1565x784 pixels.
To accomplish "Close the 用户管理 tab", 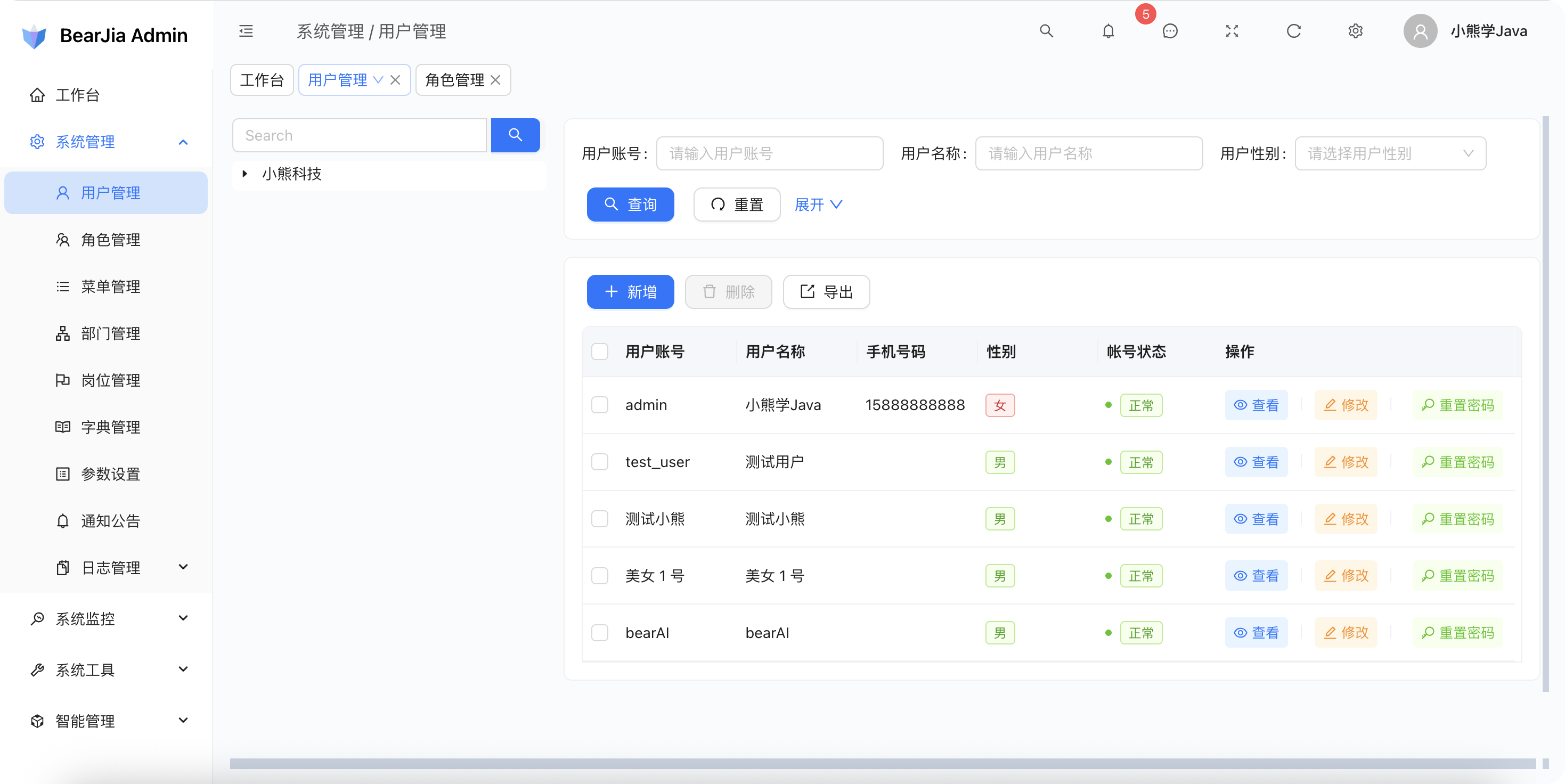I will coord(395,80).
